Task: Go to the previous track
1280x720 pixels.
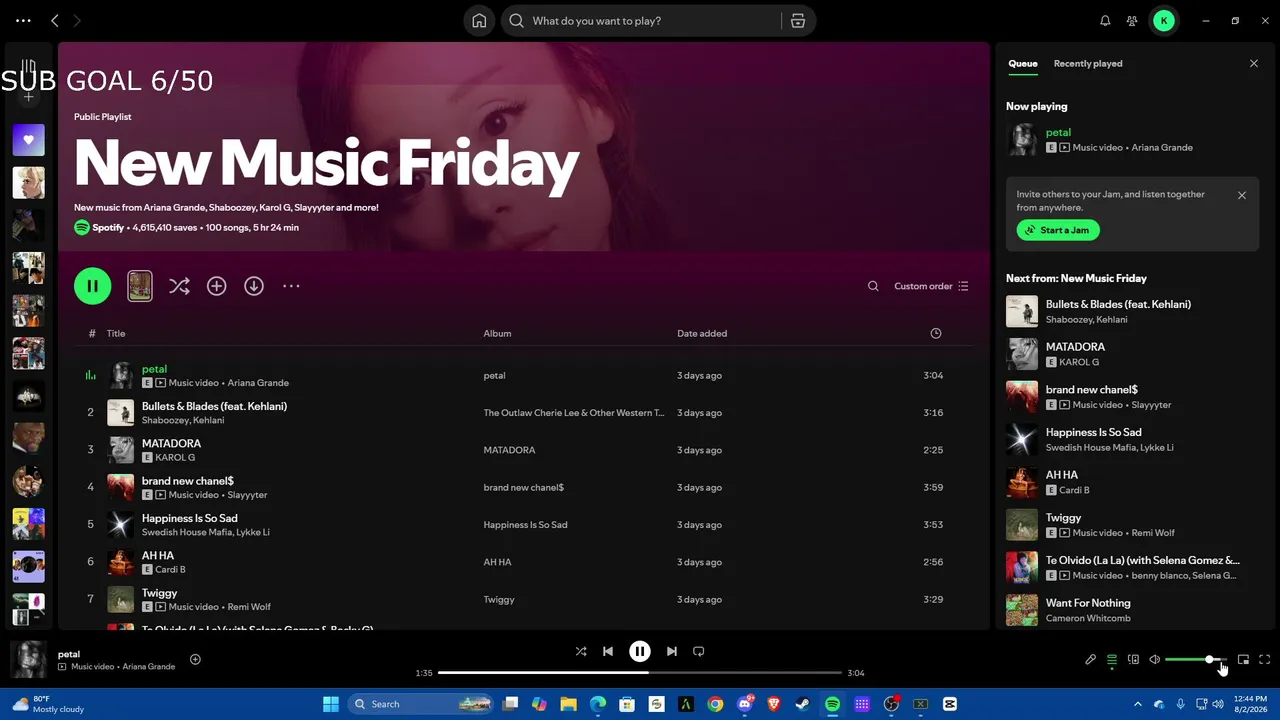Action: [x=608, y=651]
